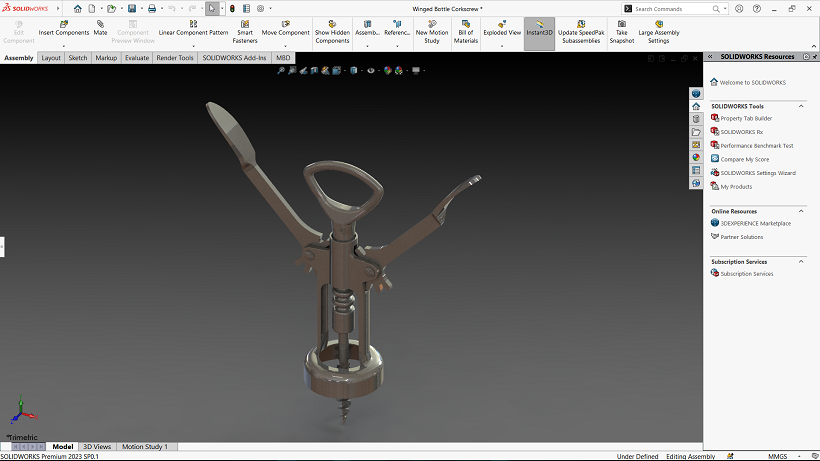
Task: Expand Insert Components dropdown arrow
Action: 64,46
